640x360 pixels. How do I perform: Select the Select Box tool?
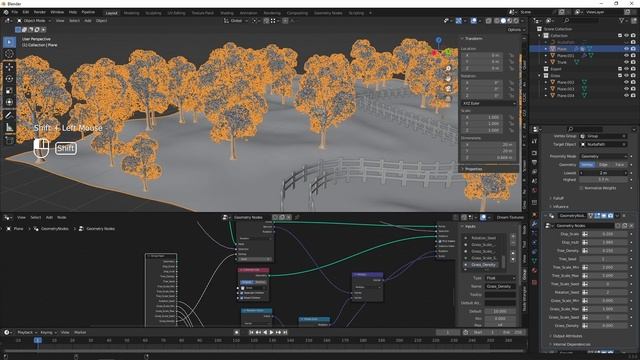coord(9,42)
